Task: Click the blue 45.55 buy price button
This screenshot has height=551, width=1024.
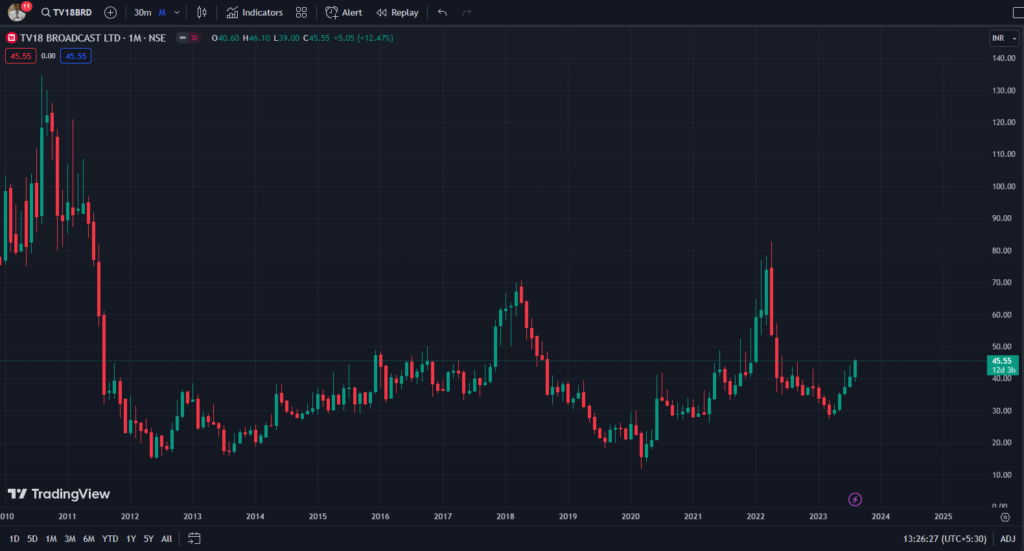Action: coord(76,56)
